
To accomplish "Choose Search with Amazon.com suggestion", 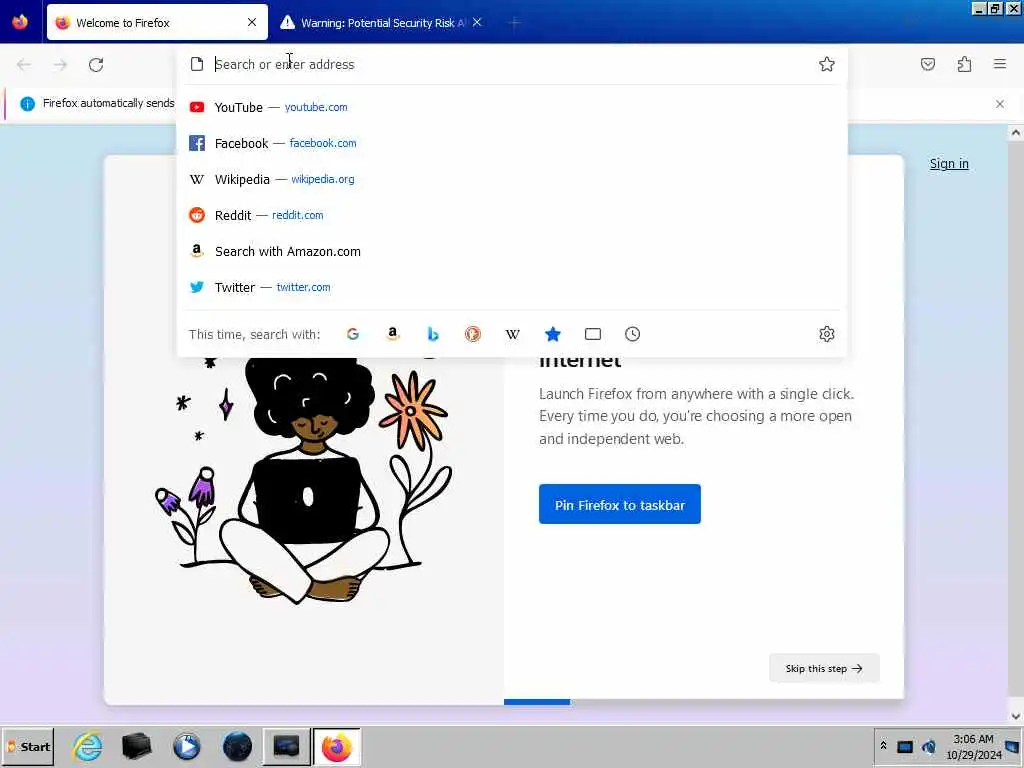I will [x=512, y=251].
